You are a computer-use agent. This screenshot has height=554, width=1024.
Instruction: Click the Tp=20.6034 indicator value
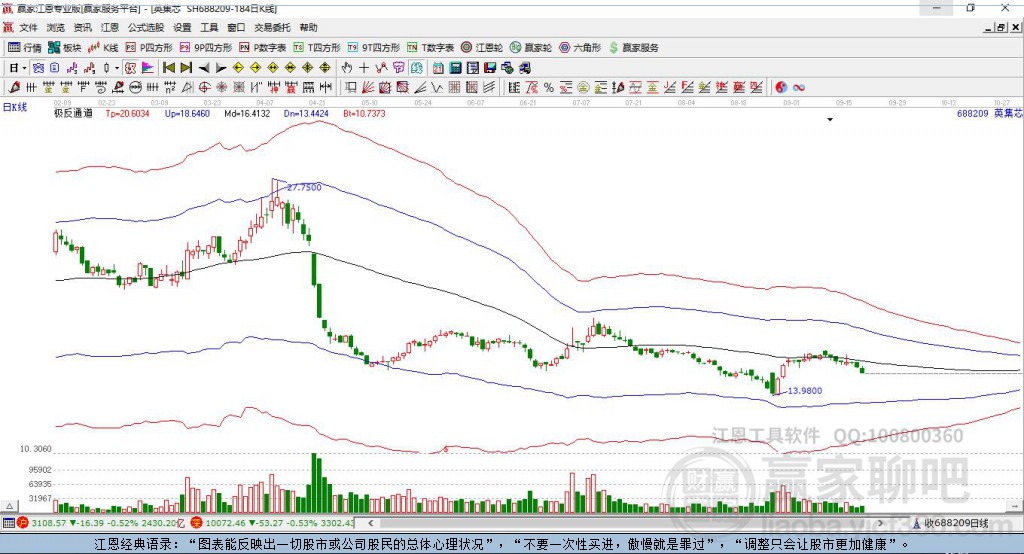point(127,113)
